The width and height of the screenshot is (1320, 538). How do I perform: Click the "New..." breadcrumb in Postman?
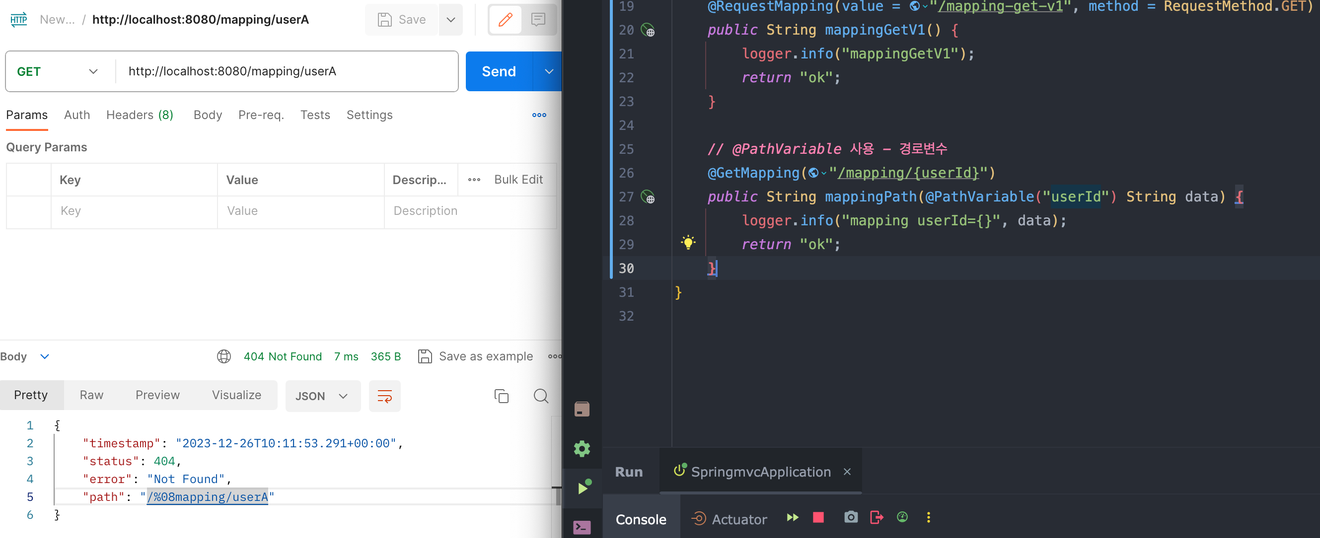tap(57, 19)
